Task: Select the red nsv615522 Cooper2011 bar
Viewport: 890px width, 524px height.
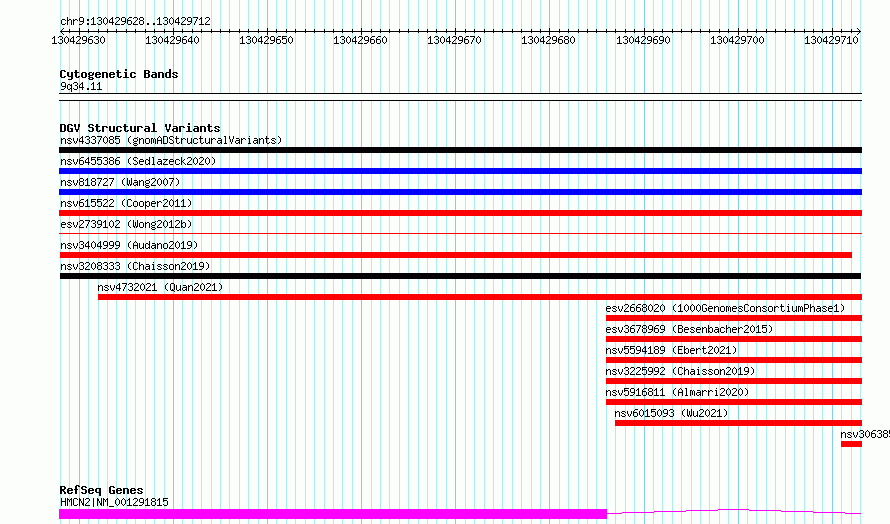Action: [x=460, y=213]
